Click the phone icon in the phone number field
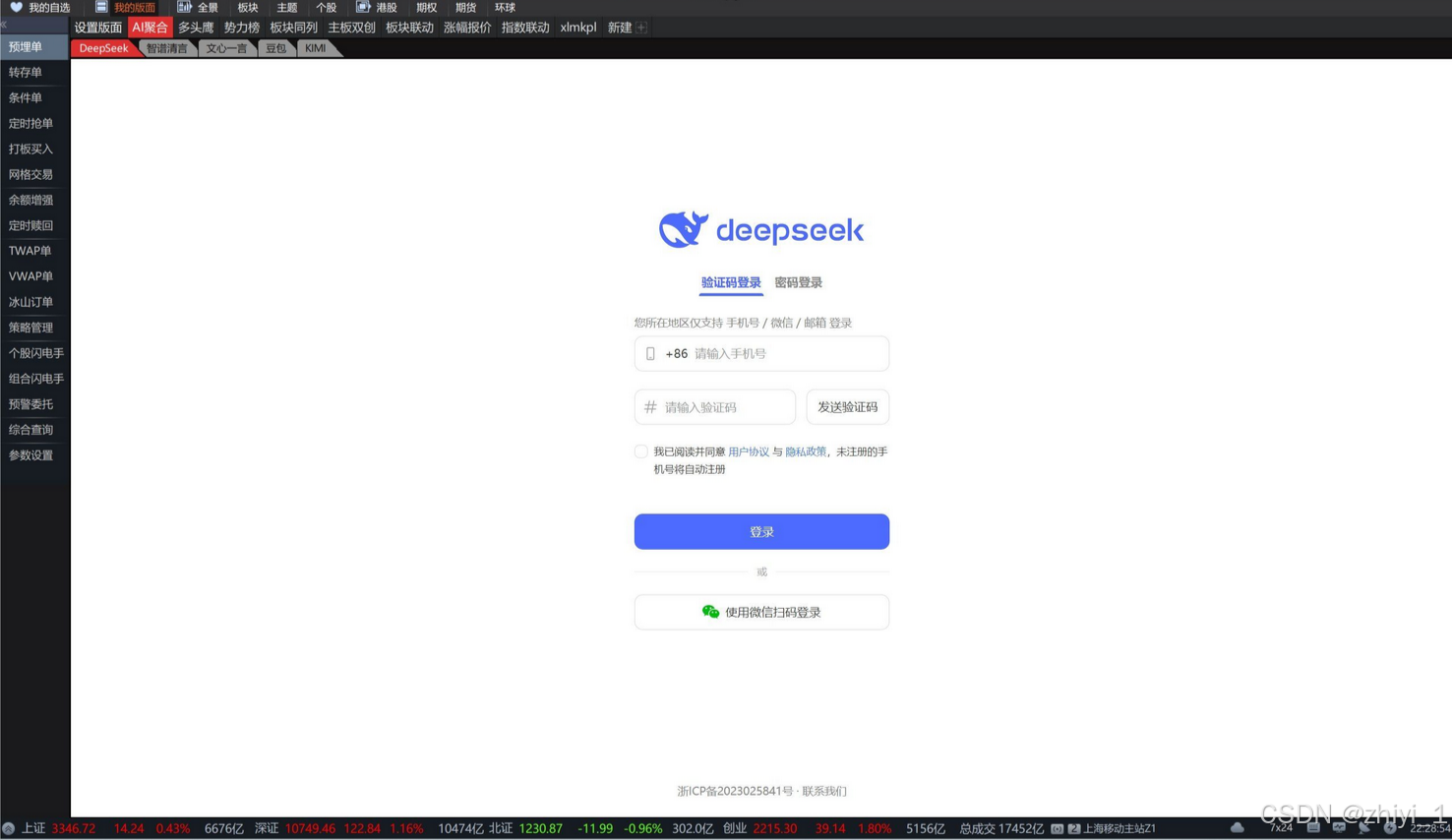This screenshot has width=1452, height=840. 650,354
